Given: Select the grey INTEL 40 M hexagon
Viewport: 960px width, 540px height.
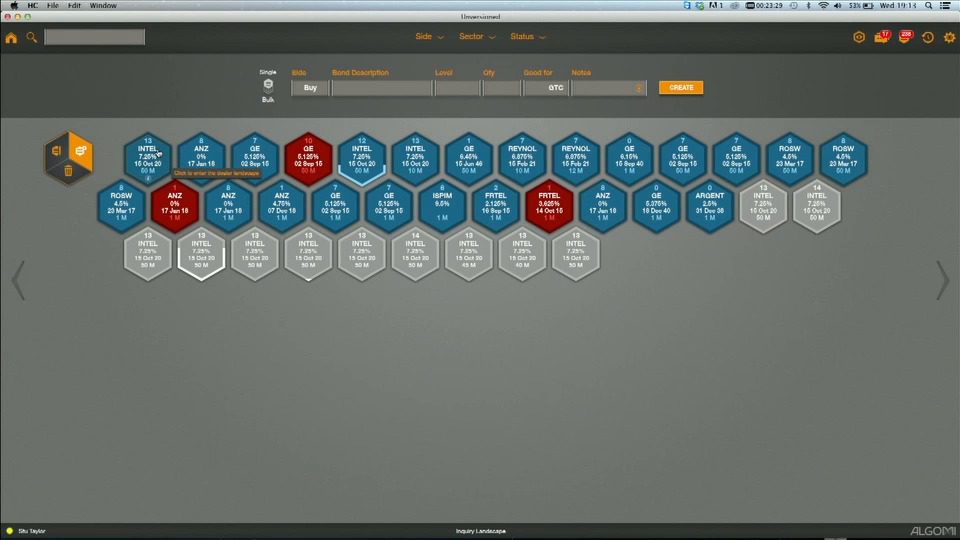Looking at the screenshot, I should [x=522, y=253].
